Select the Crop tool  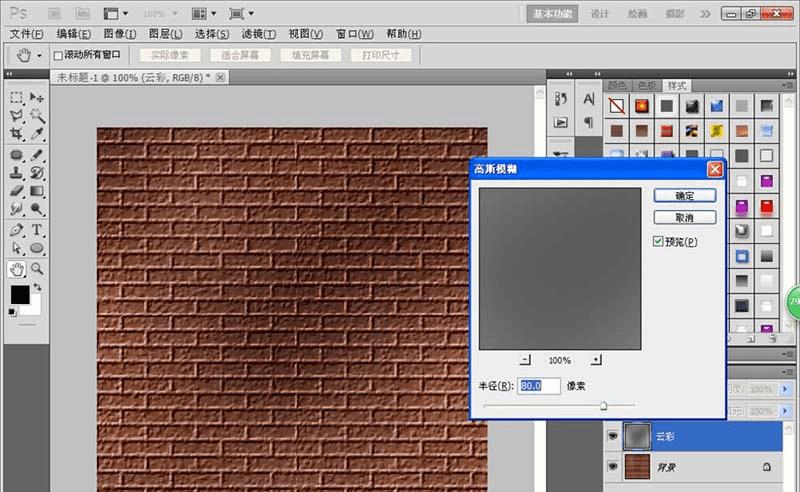(x=17, y=134)
